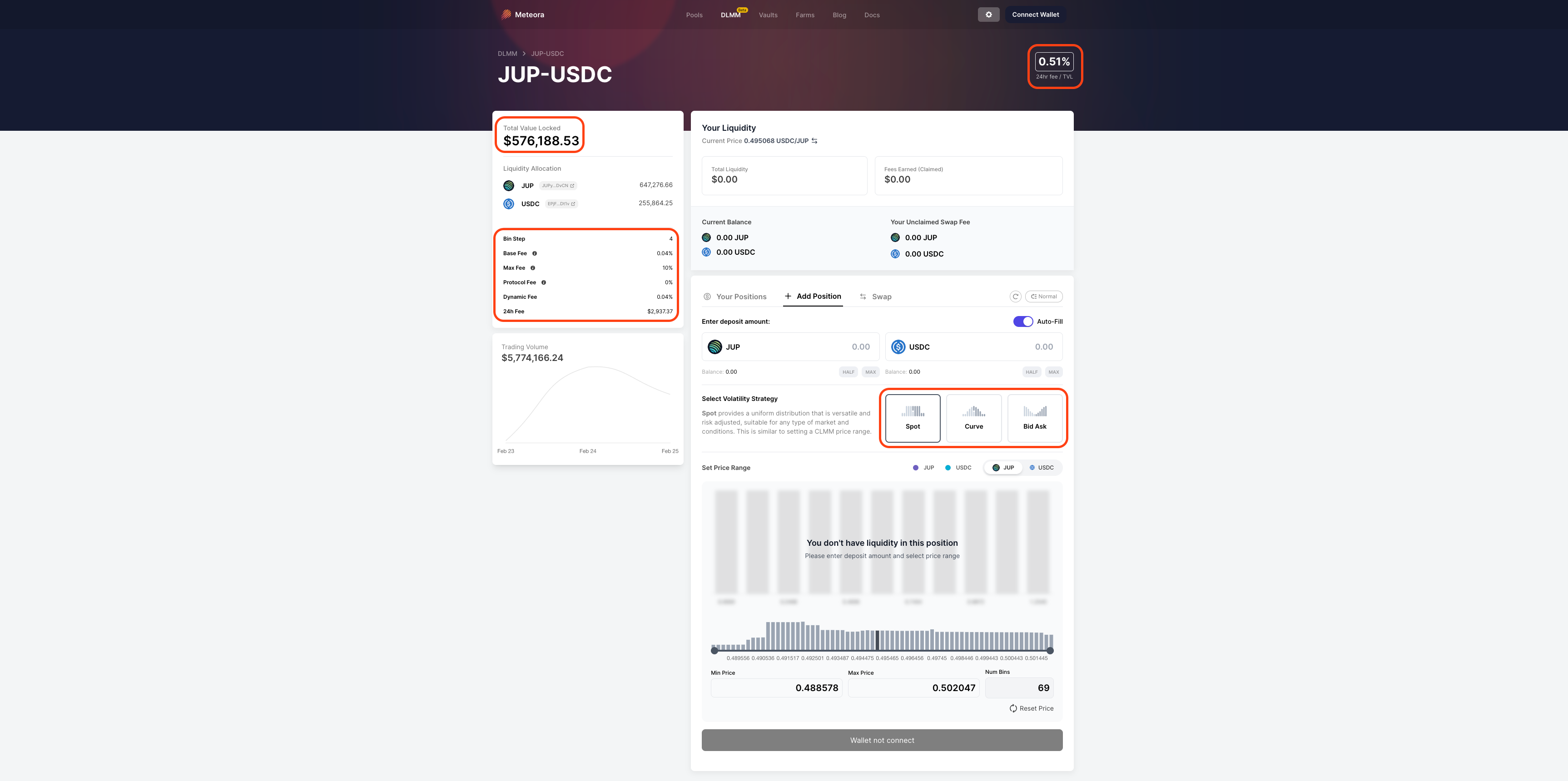Click the Meteora logo
The image size is (1568, 781).
pos(522,15)
